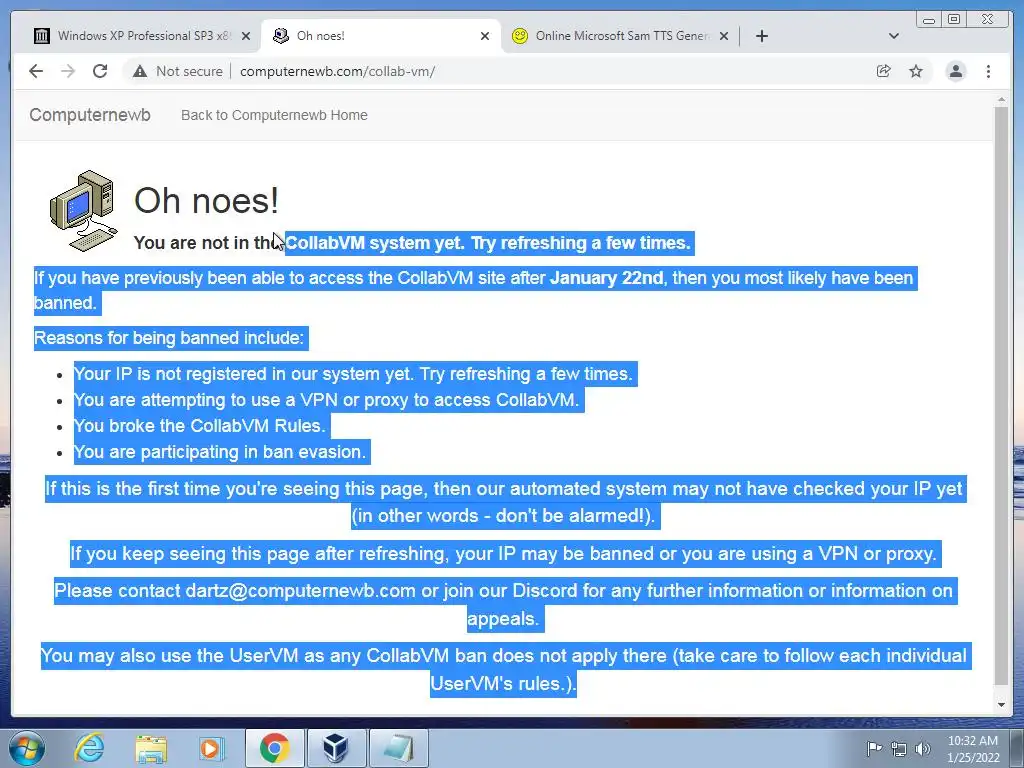Close the Oh noes! tab

[x=485, y=36]
